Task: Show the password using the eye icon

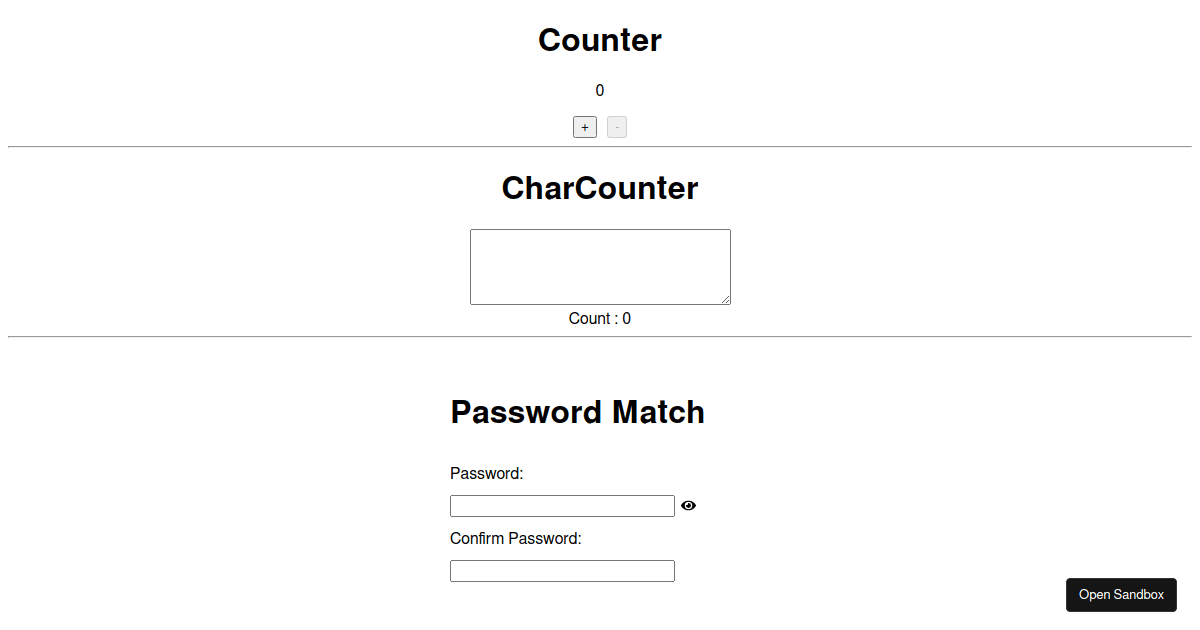Action: click(688, 506)
